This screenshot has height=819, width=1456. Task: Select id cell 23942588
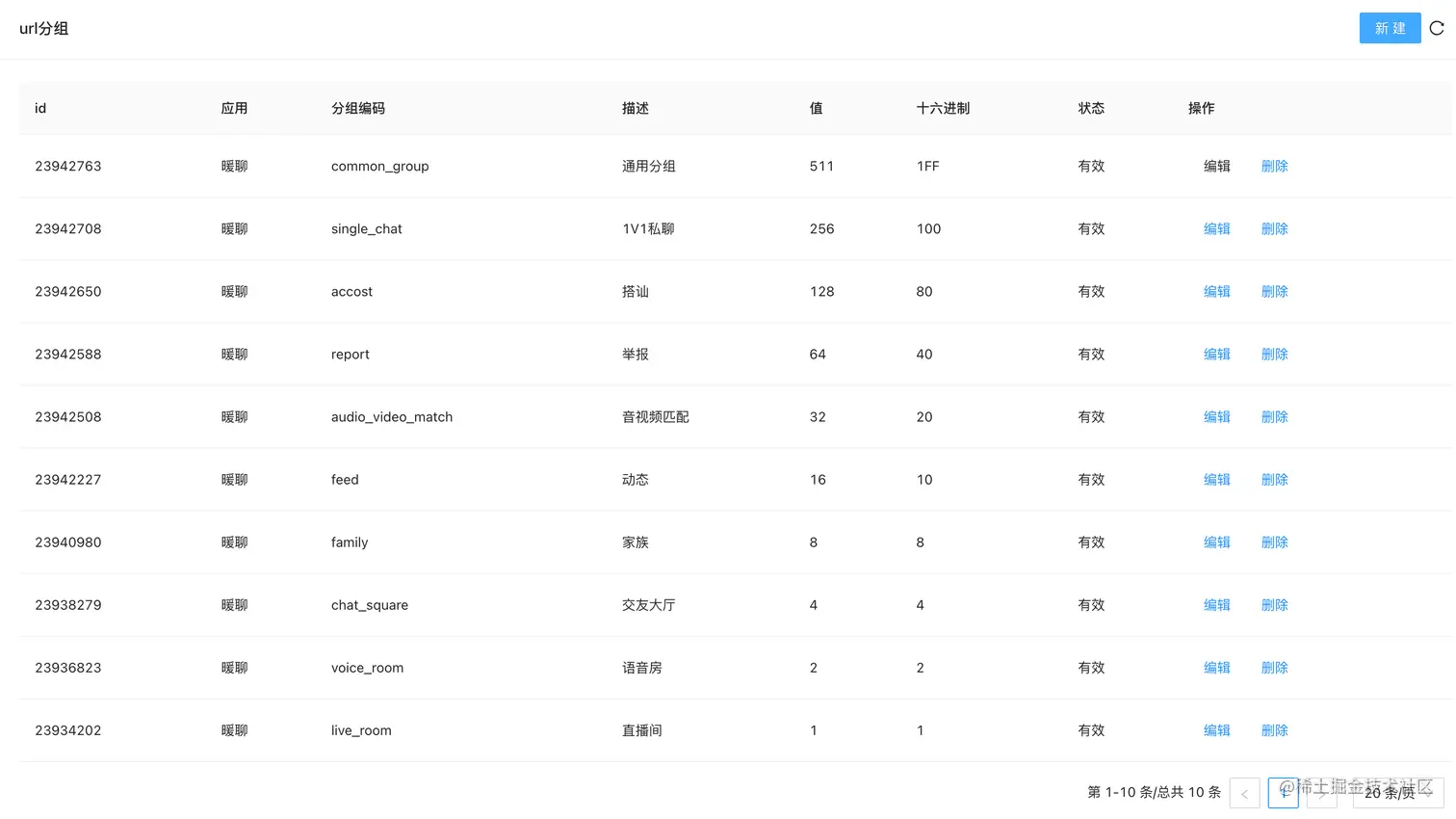tap(68, 354)
